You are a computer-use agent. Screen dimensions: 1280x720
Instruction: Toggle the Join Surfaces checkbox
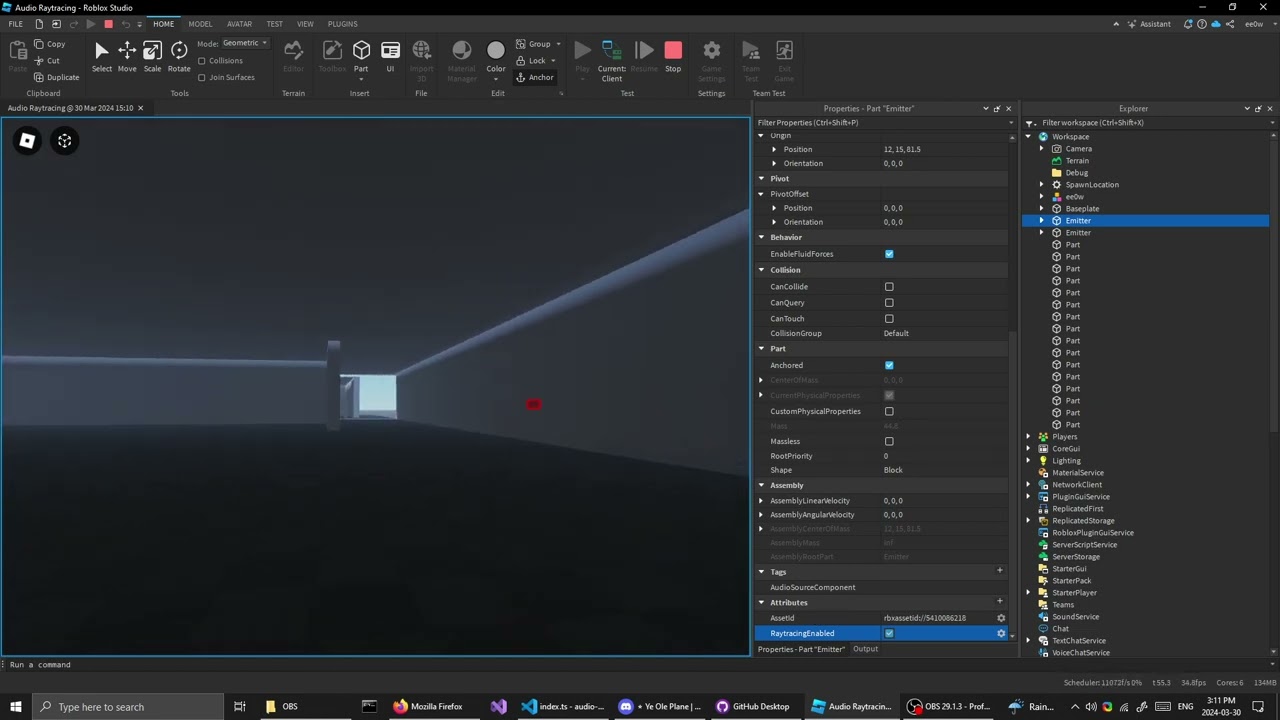click(202, 77)
